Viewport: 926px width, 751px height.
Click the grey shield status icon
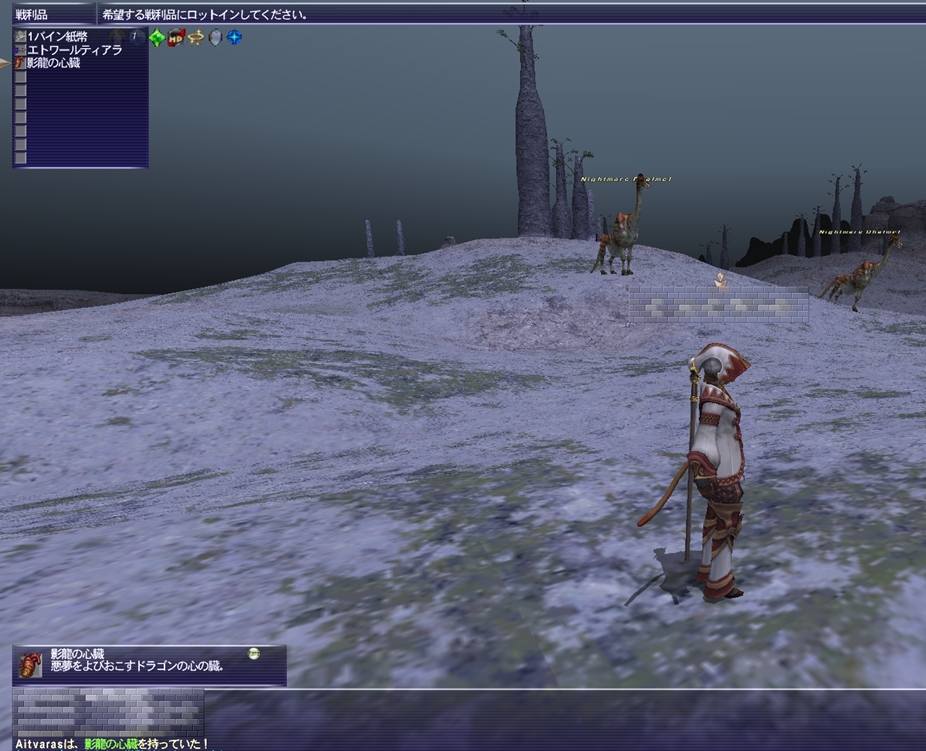coord(215,38)
